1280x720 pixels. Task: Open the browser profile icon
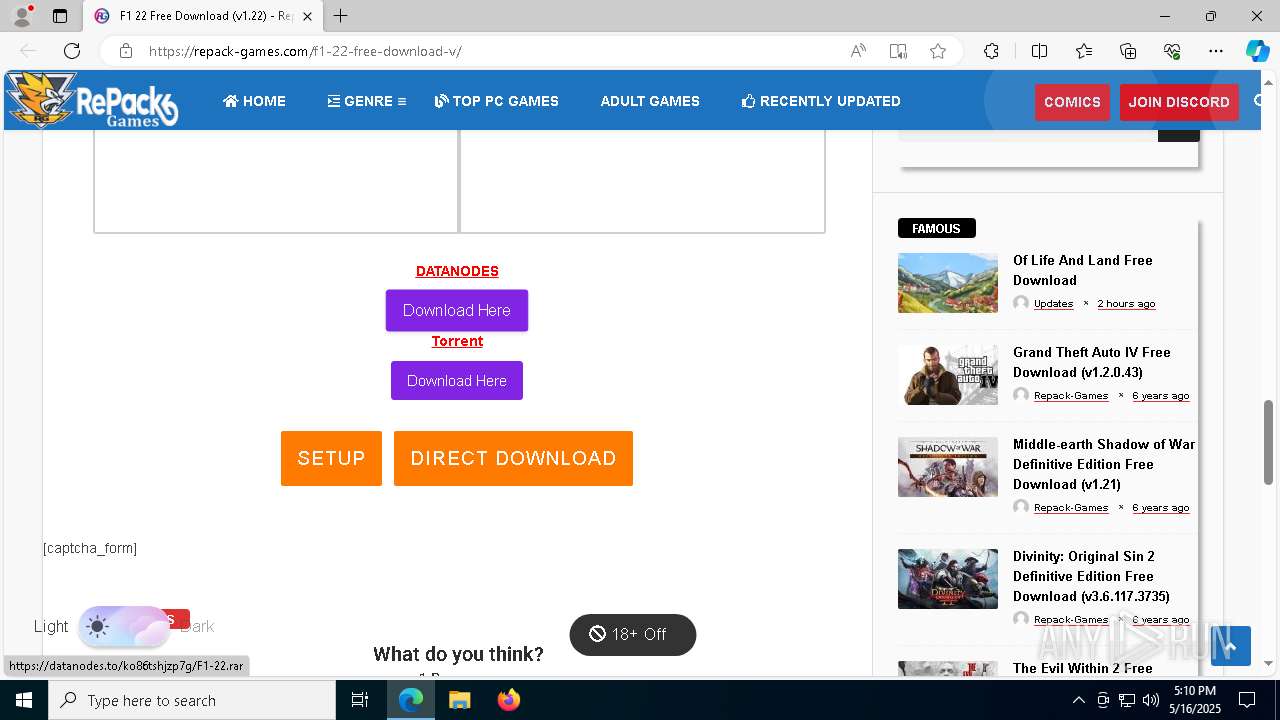22,16
